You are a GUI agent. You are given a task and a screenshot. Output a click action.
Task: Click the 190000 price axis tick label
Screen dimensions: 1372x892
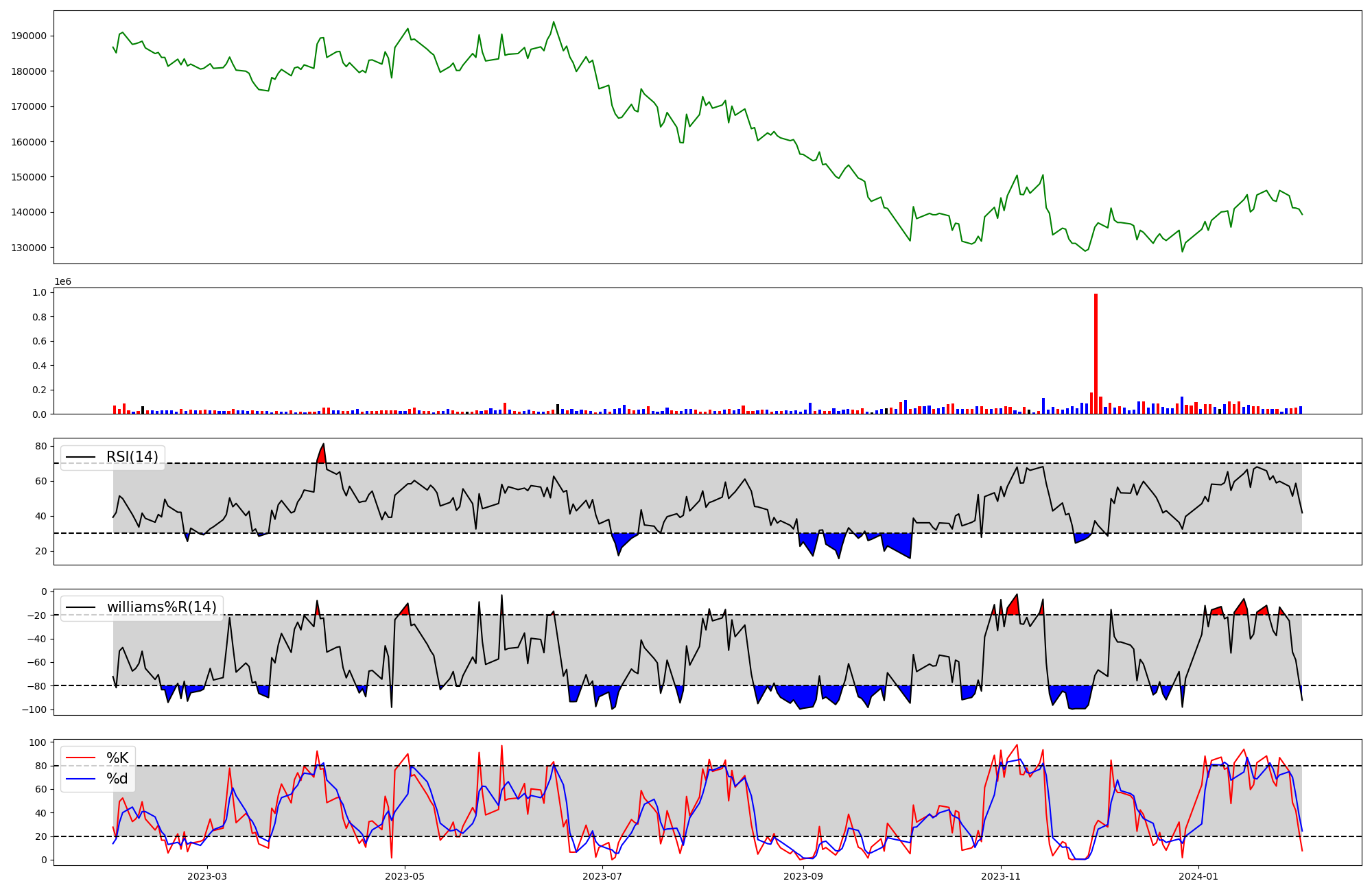[x=29, y=36]
